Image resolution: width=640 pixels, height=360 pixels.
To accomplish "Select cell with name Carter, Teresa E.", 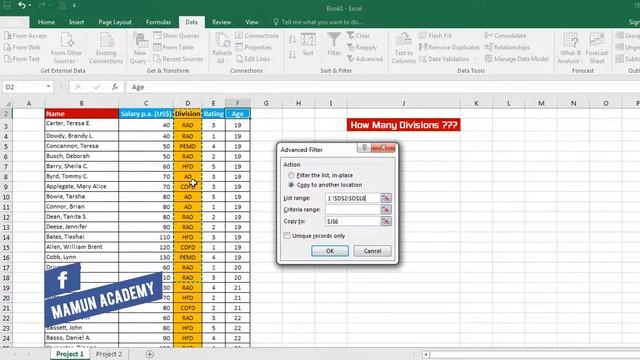I will pyautogui.click(x=82, y=124).
